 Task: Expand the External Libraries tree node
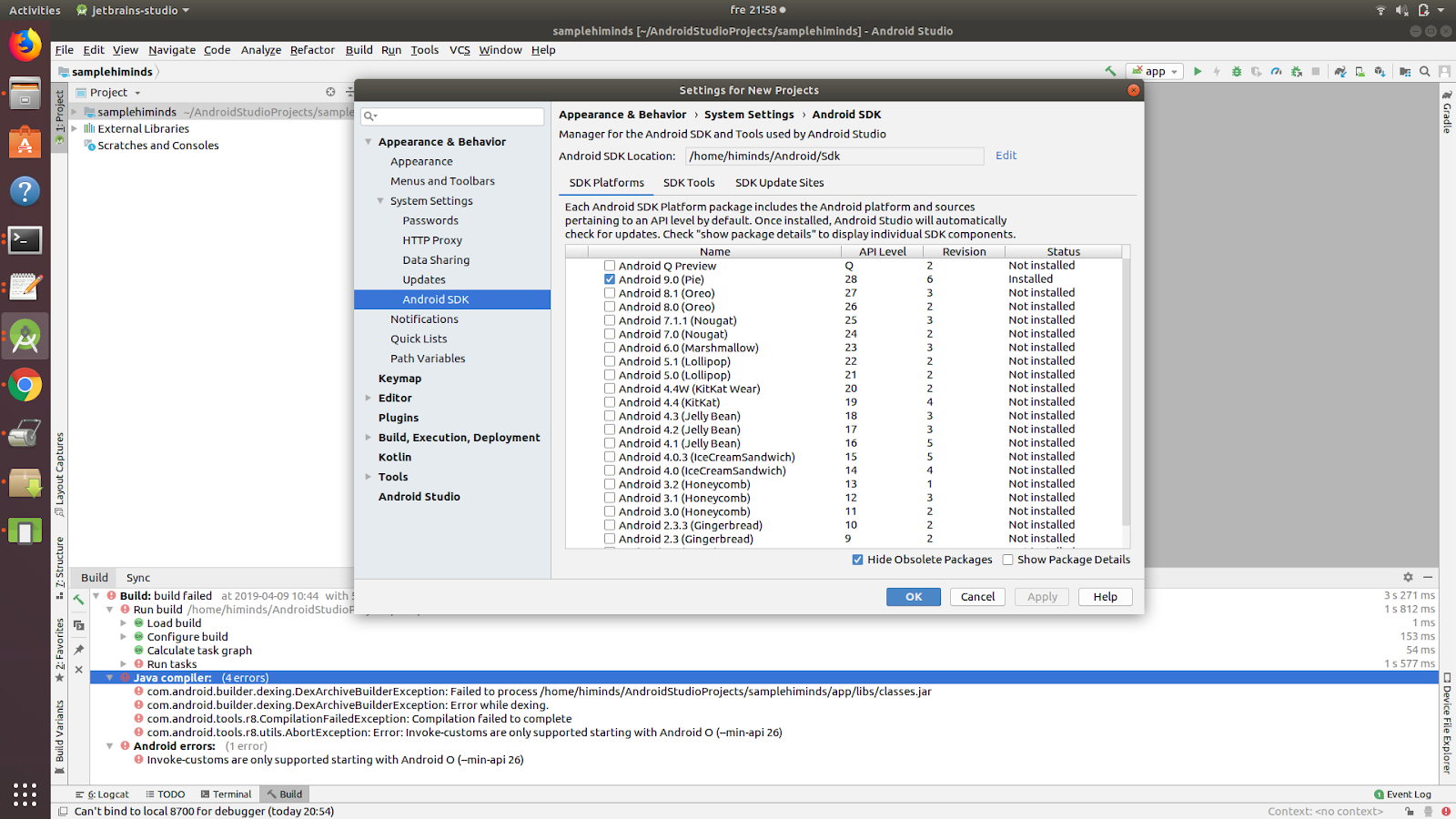coord(75,128)
